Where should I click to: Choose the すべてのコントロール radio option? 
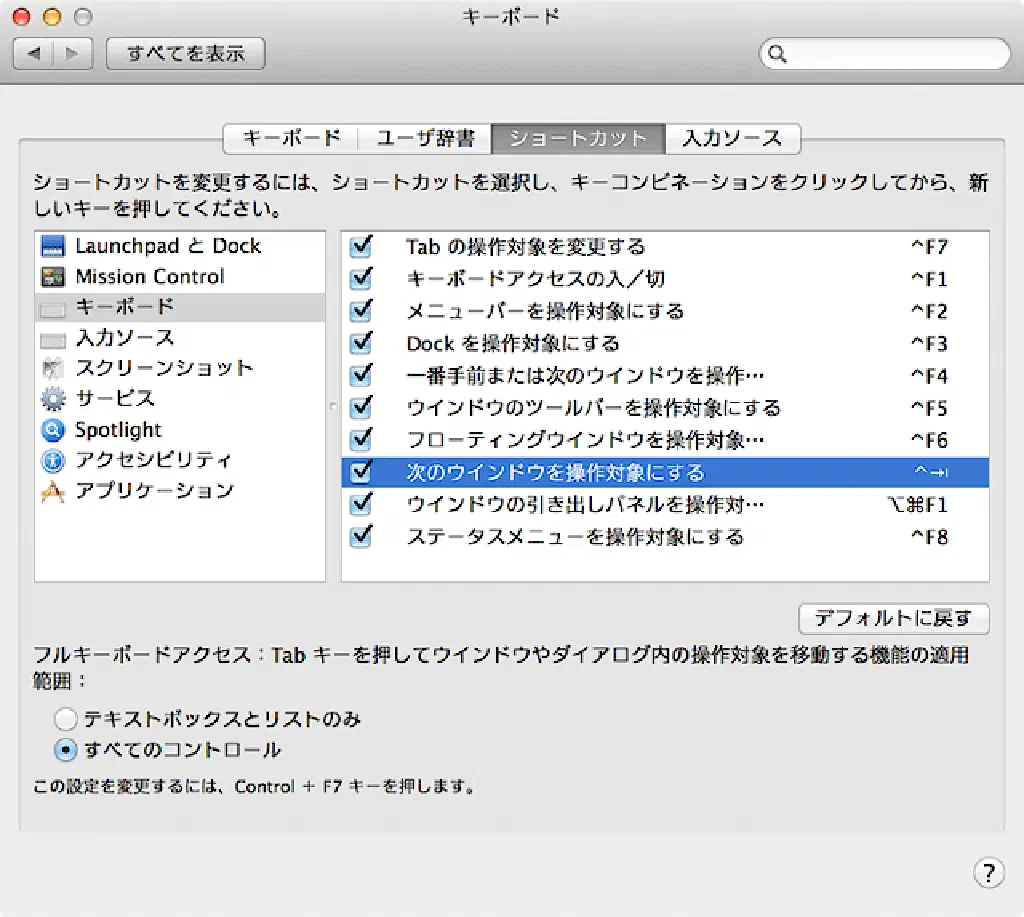tap(66, 750)
